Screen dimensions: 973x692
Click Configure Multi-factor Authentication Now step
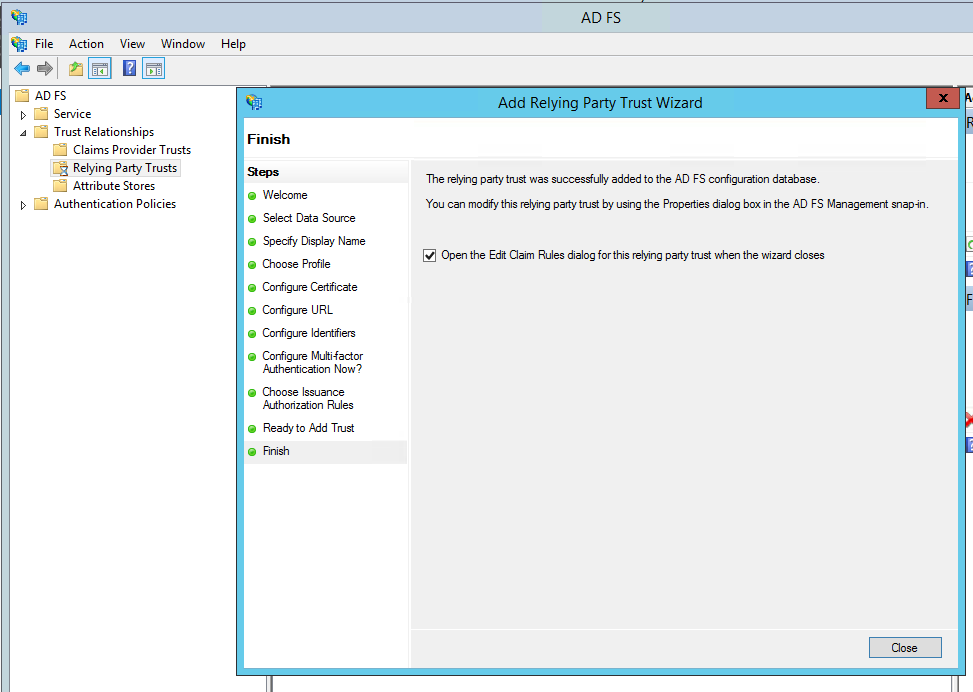click(312, 362)
